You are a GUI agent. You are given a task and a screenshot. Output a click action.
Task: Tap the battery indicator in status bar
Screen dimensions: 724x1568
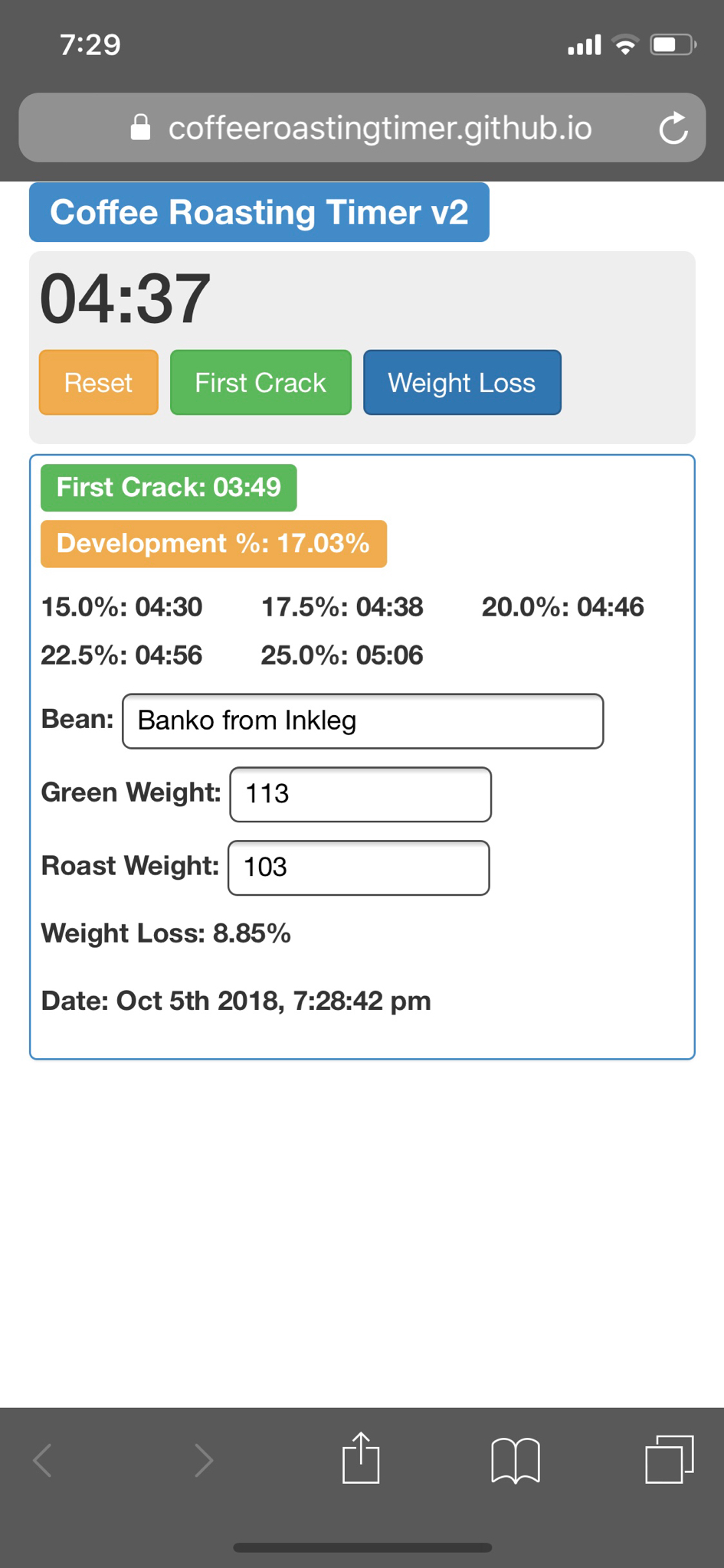(x=673, y=45)
